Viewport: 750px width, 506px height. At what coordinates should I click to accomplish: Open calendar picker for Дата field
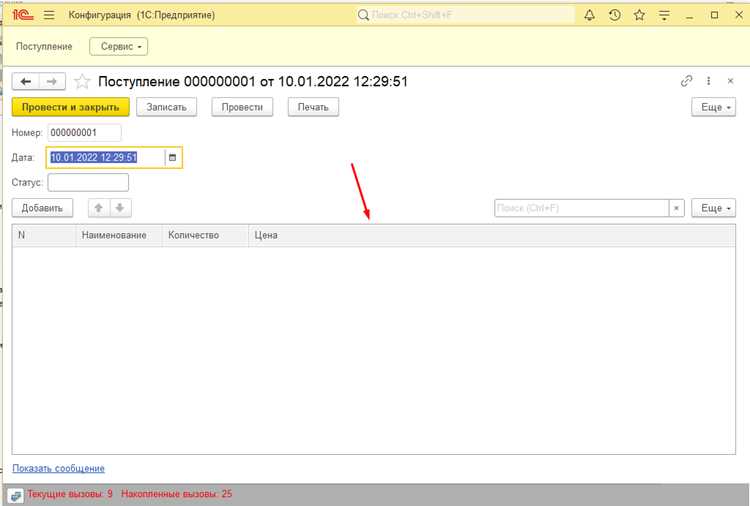173,157
